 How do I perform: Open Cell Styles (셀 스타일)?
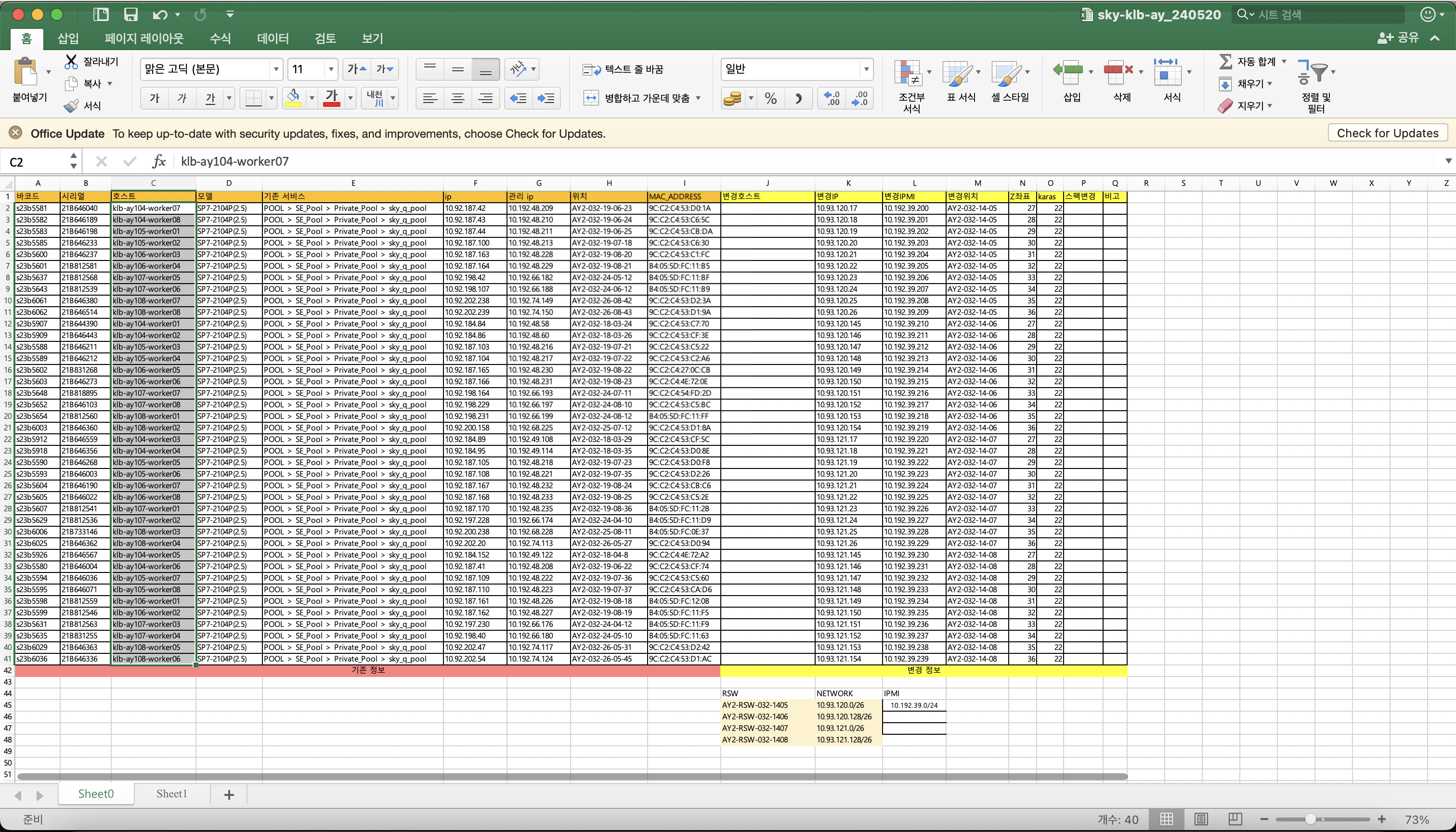click(1010, 82)
